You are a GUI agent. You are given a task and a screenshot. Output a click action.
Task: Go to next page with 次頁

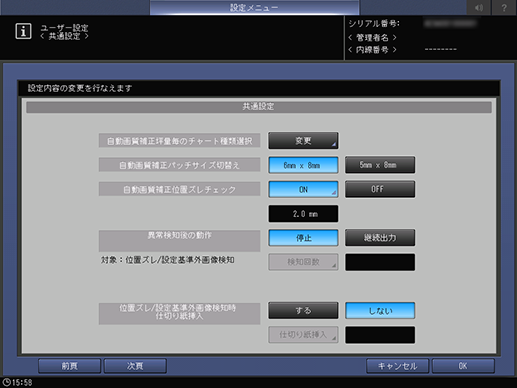[x=135, y=366]
